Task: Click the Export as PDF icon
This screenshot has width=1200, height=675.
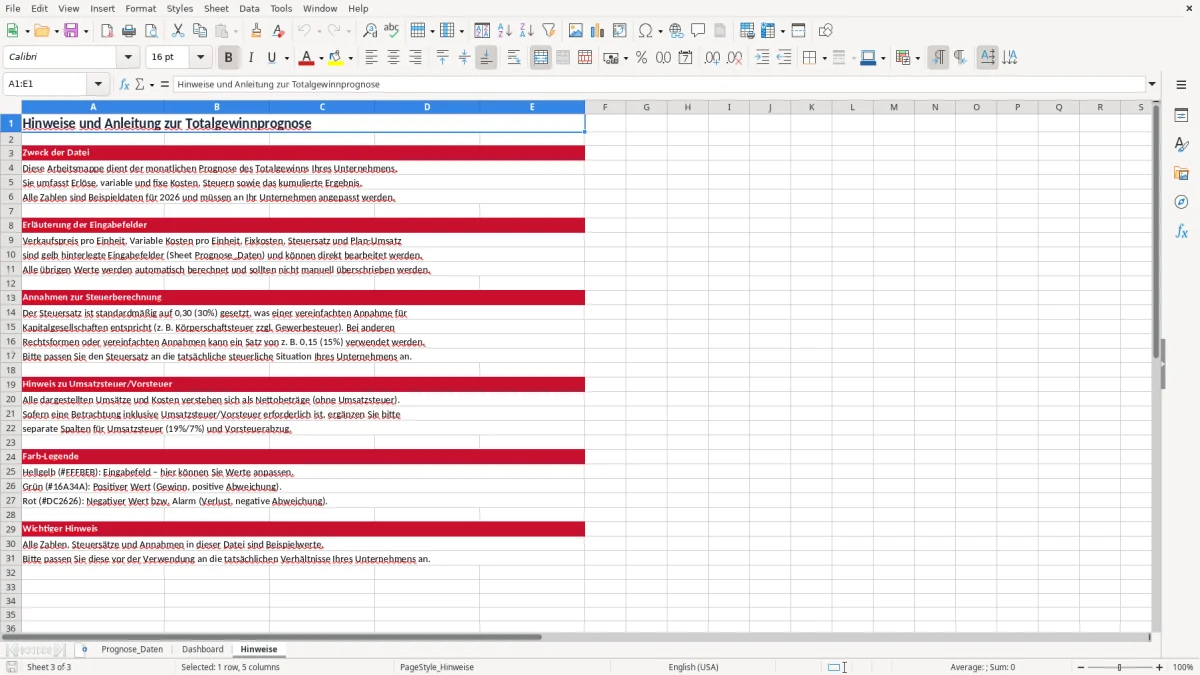Action: tap(107, 31)
